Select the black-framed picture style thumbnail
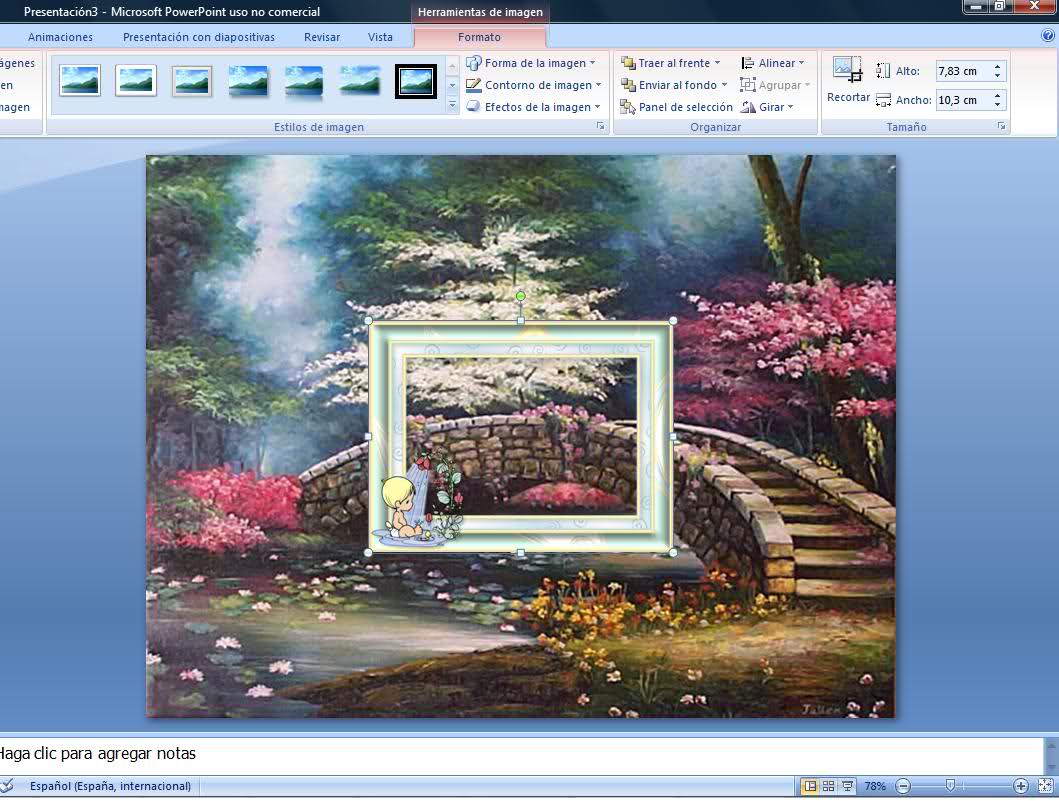The height and width of the screenshot is (801, 1059). [x=415, y=81]
